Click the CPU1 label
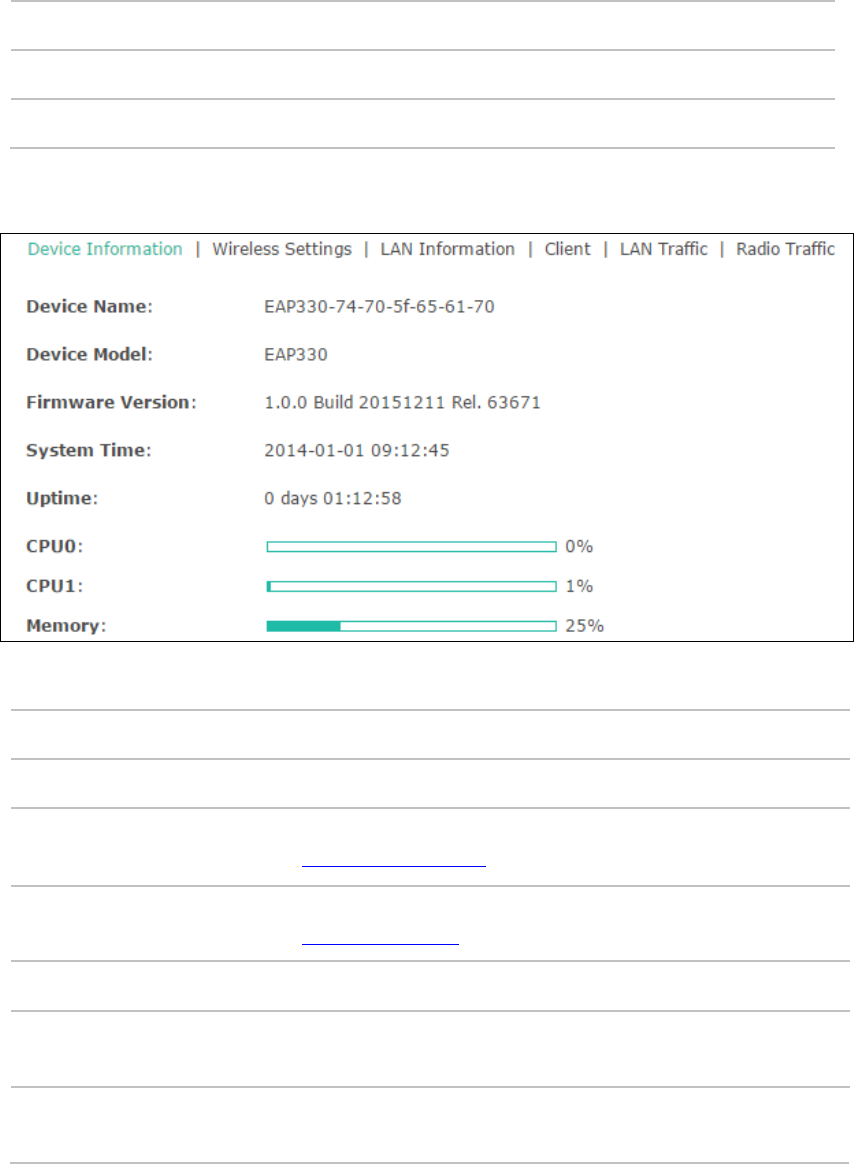 [x=54, y=586]
